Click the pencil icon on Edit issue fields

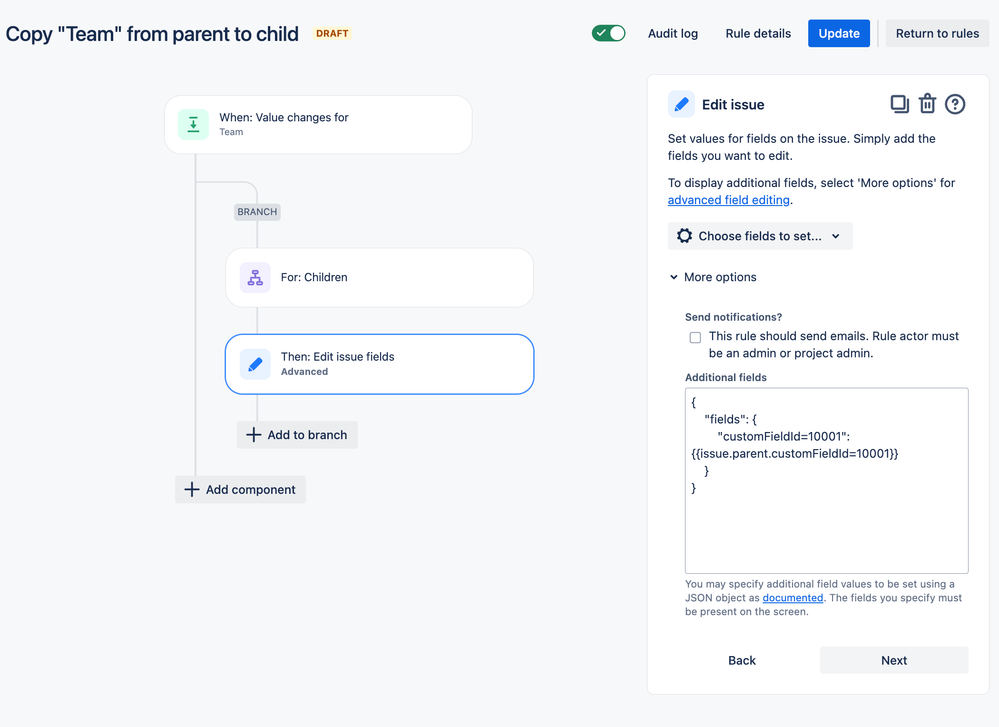(x=255, y=364)
